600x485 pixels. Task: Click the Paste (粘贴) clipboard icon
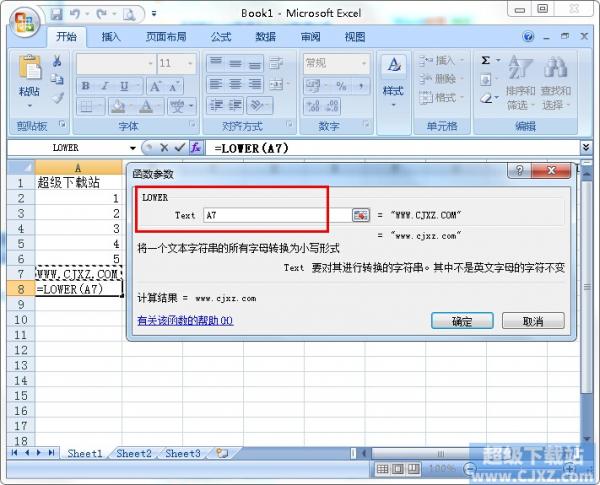(30, 72)
